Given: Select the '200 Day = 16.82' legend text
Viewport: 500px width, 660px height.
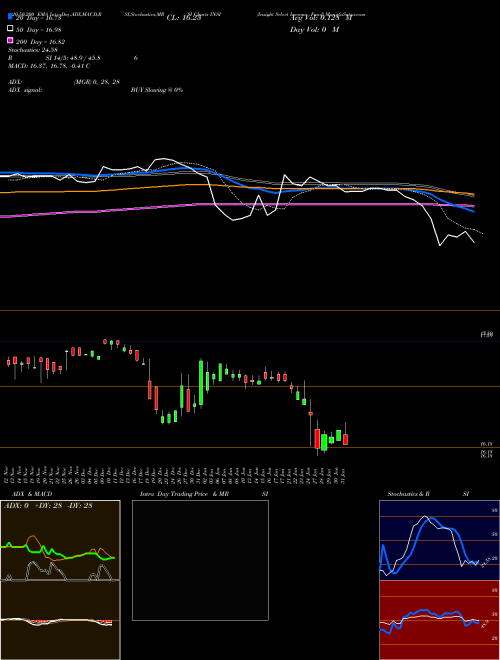Looking at the screenshot, I should (x=40, y=42).
